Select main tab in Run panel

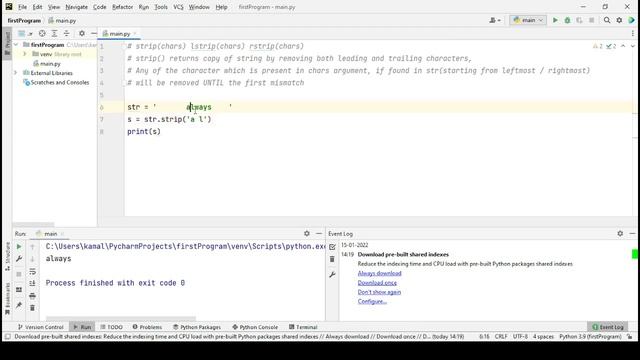click(x=50, y=234)
